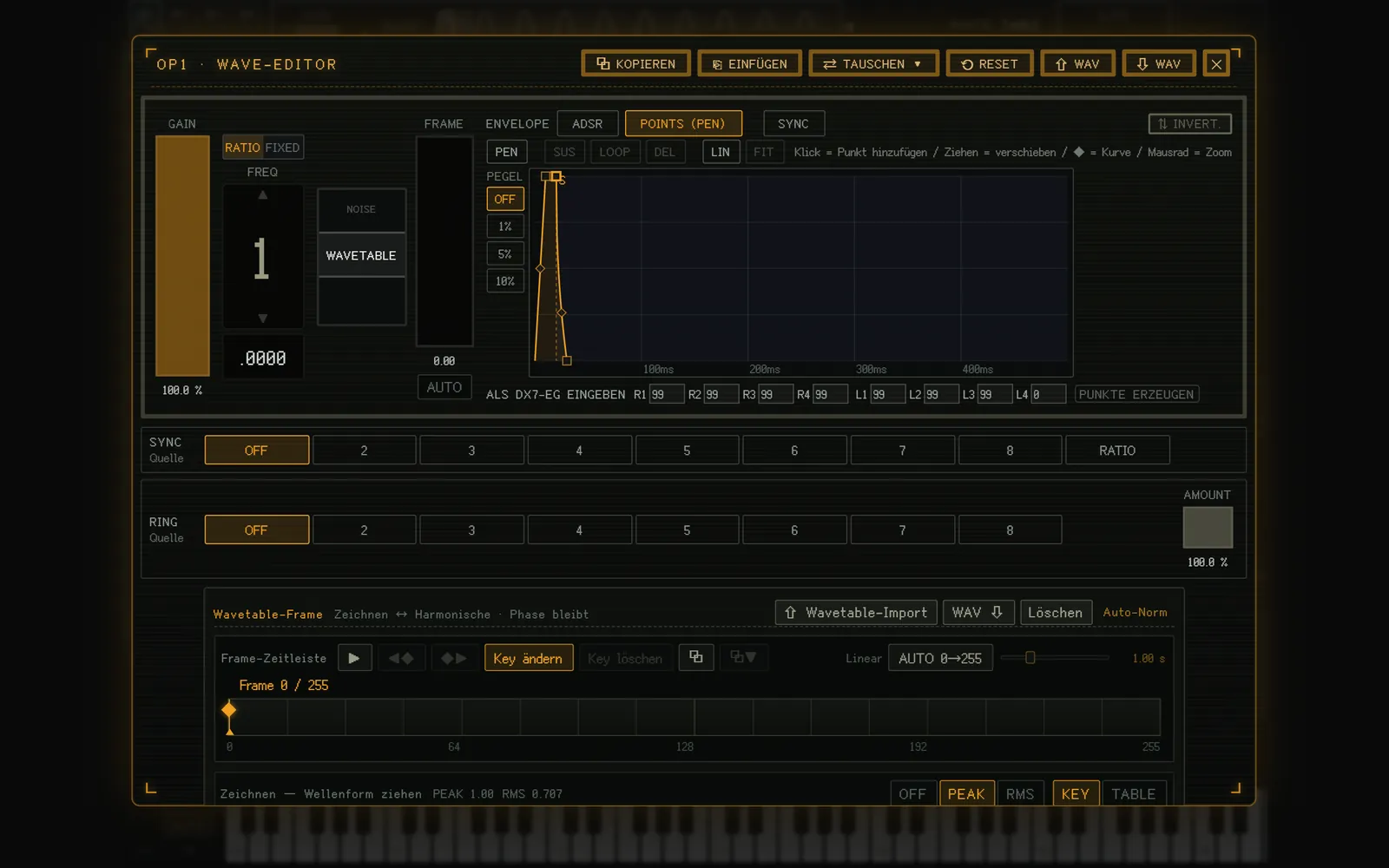Set Sync Quelle to operator 4

[579, 450]
